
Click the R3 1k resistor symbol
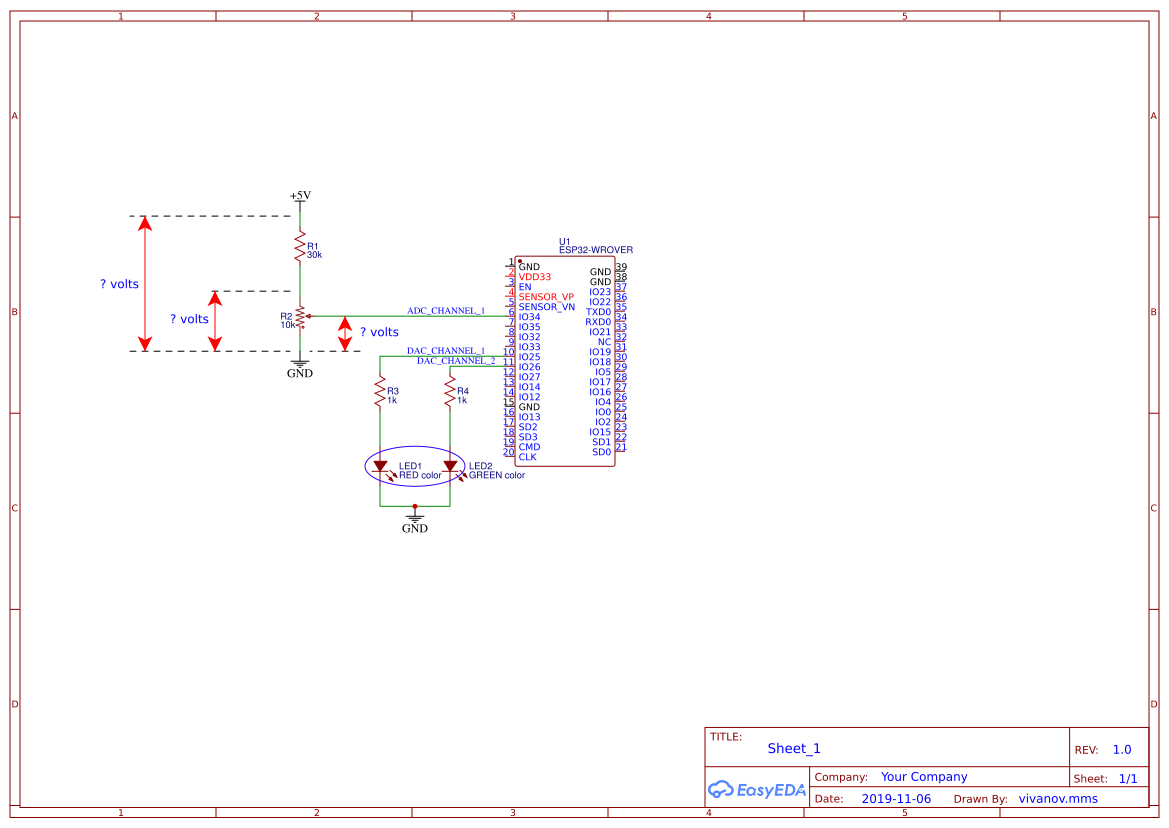tap(379, 395)
